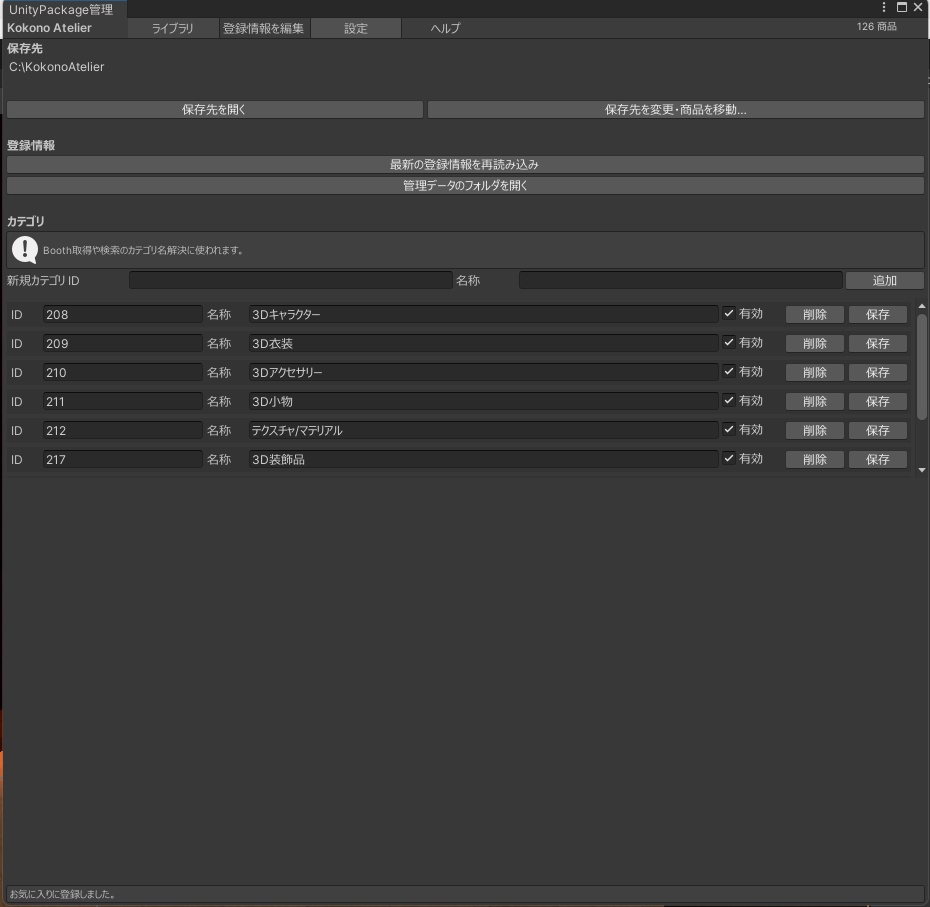930x907 pixels.
Task: Click category list scrollbar up arrow
Action: (x=922, y=307)
